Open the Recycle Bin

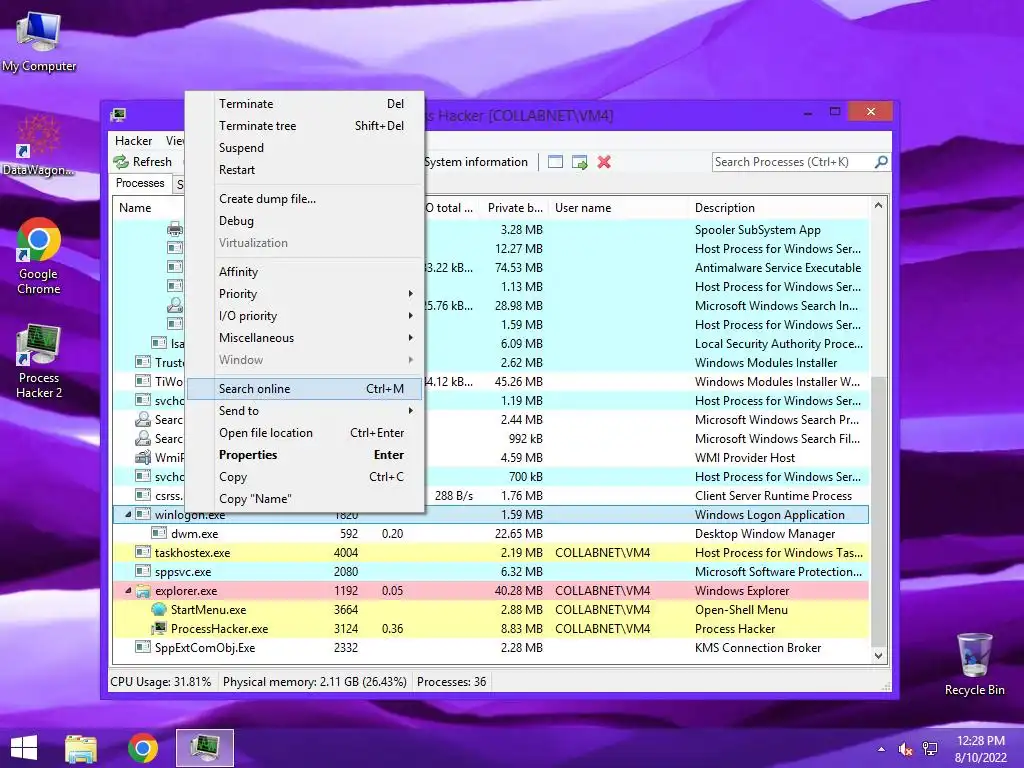tap(974, 664)
